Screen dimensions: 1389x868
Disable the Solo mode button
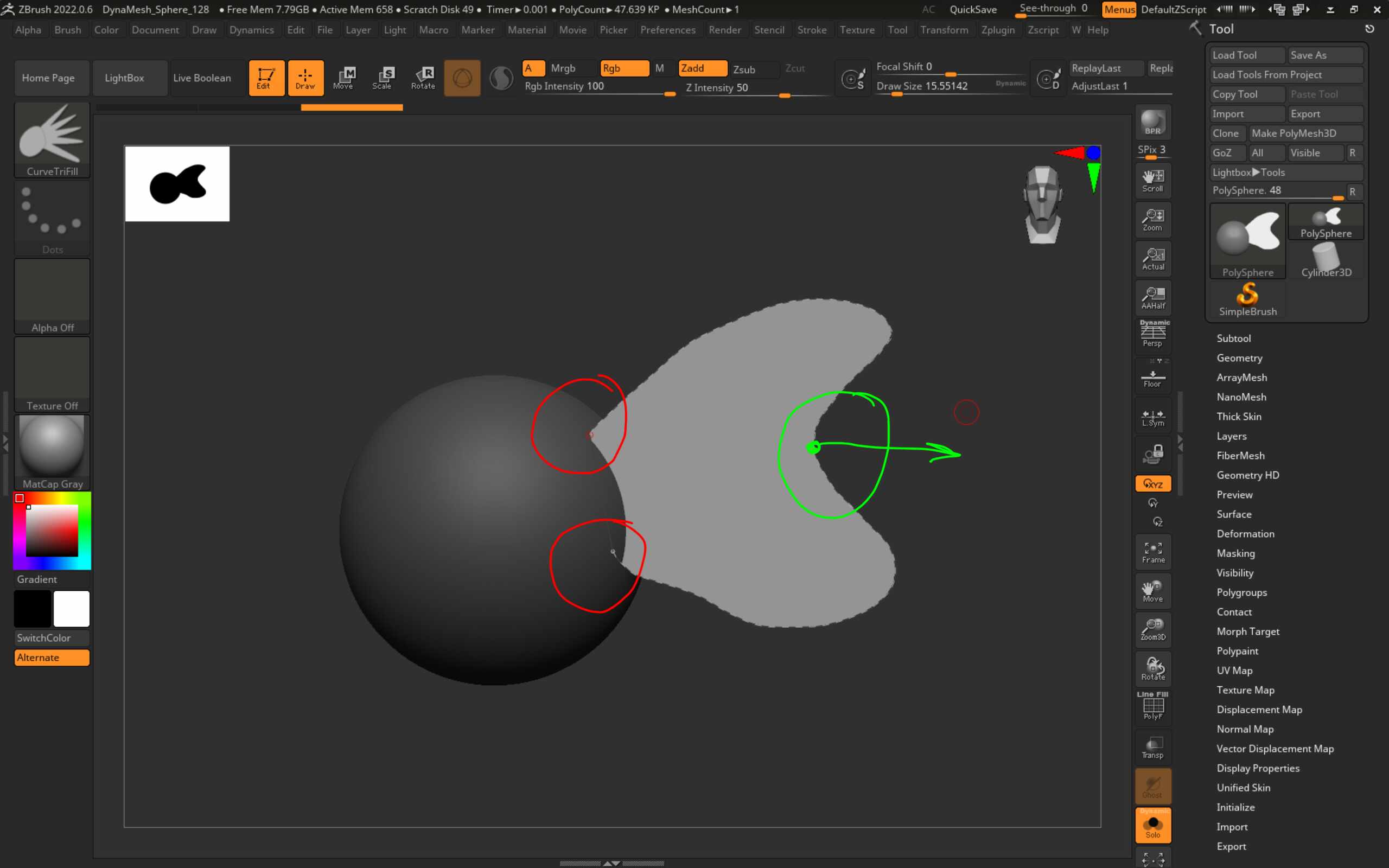pyautogui.click(x=1152, y=826)
